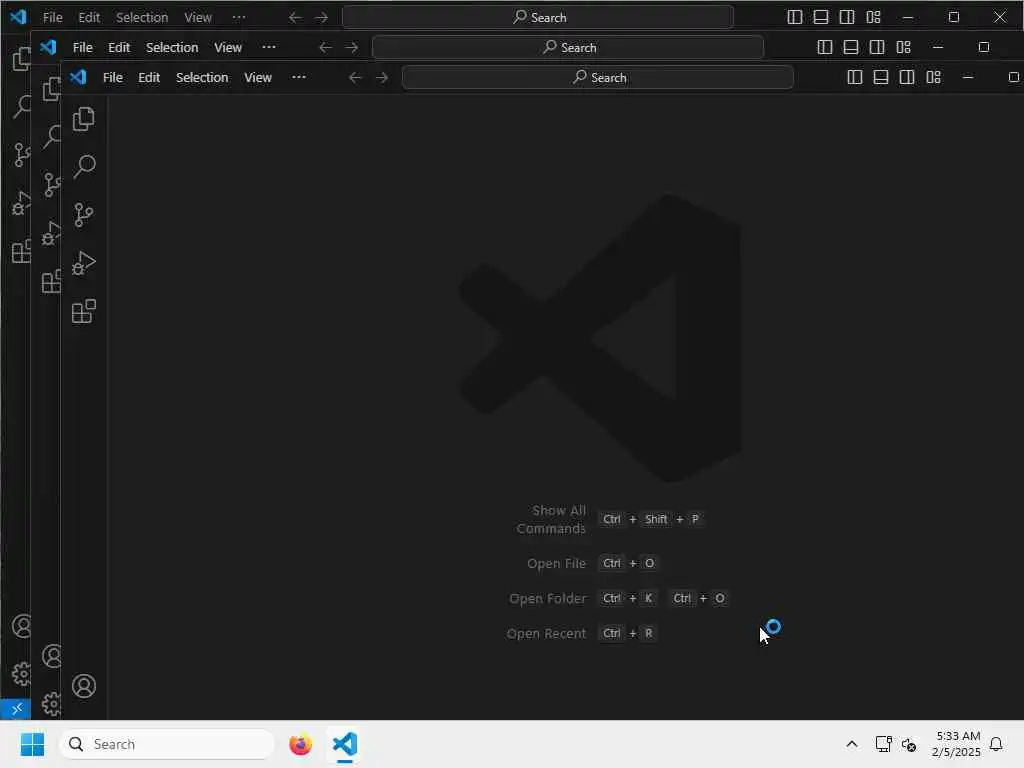Open Accounts icon in middle VS Code window
This screenshot has height=768, width=1024.
(52, 656)
